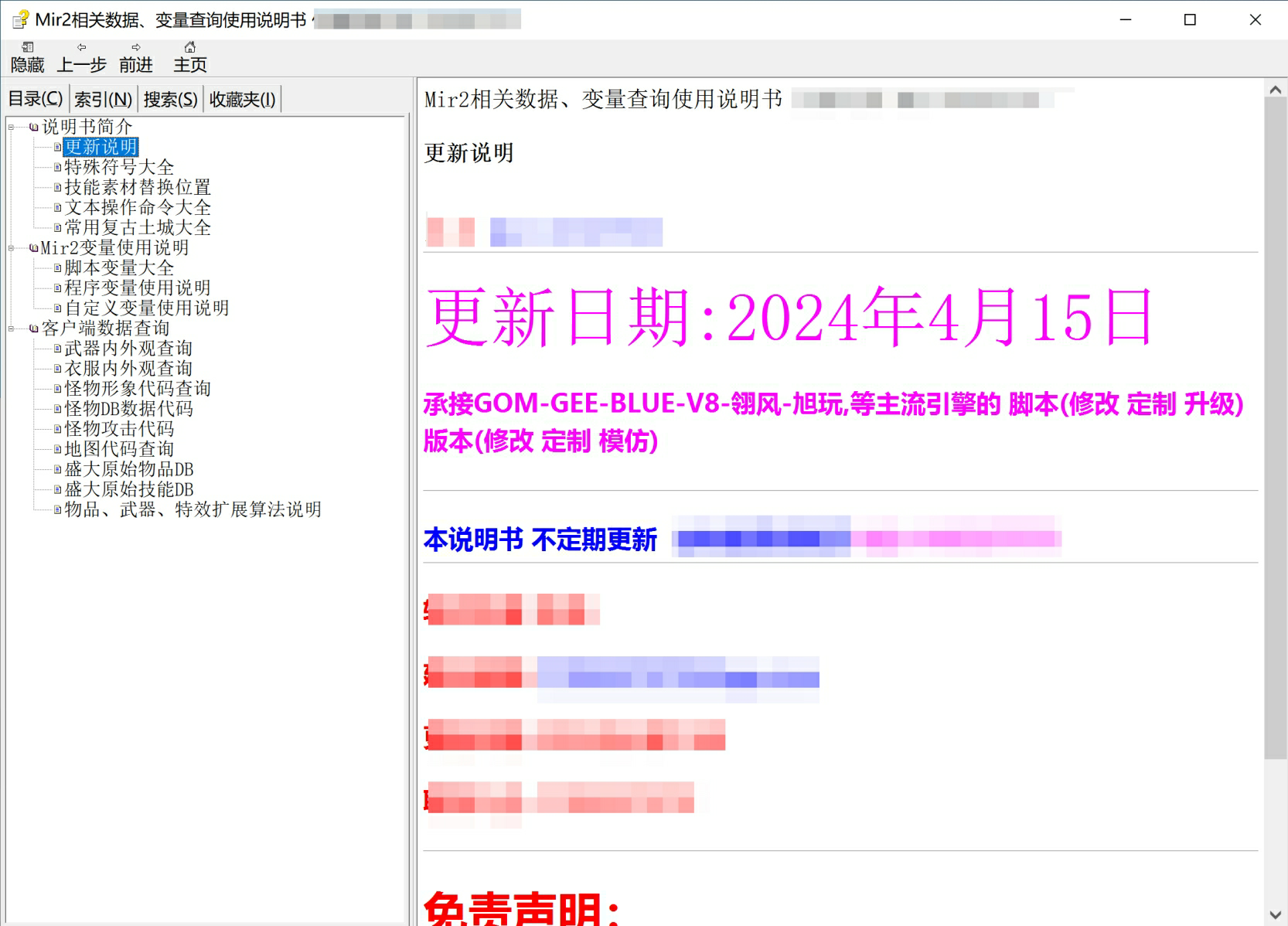Click the page icon beside 武器内外观查询
The height and width of the screenshot is (926, 1288).
[57, 349]
